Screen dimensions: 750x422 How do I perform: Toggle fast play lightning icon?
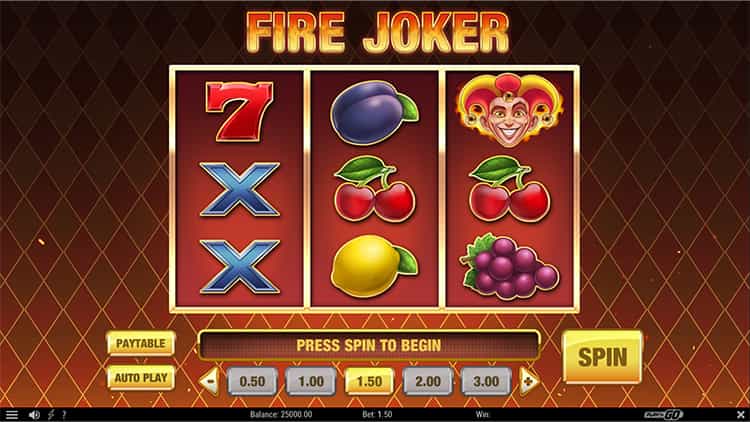coord(51,415)
